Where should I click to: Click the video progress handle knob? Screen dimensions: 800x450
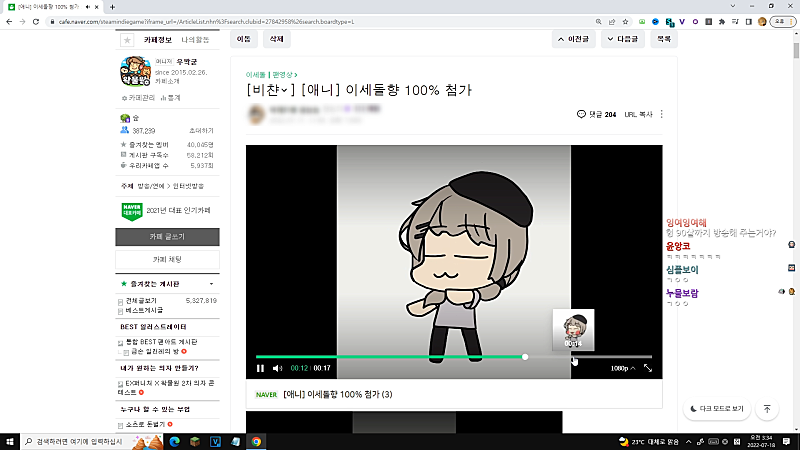[525, 357]
